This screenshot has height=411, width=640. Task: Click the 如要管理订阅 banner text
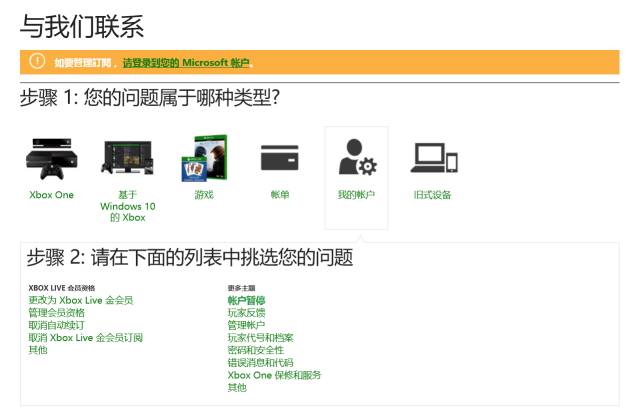83,62
